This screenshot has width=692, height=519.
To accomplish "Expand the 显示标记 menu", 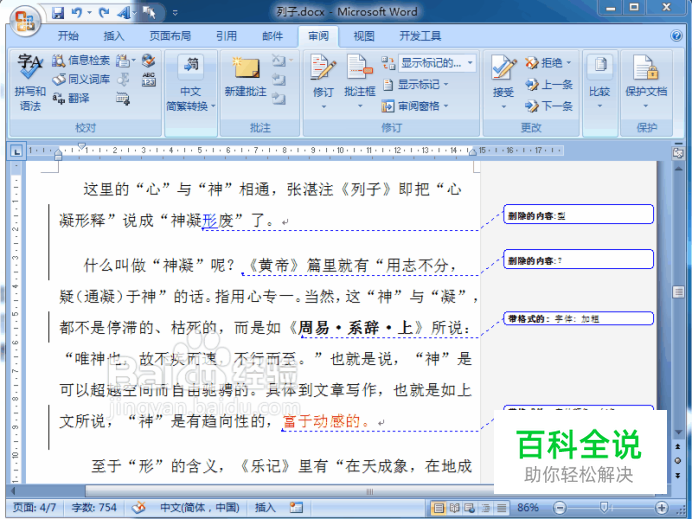I will (416, 84).
